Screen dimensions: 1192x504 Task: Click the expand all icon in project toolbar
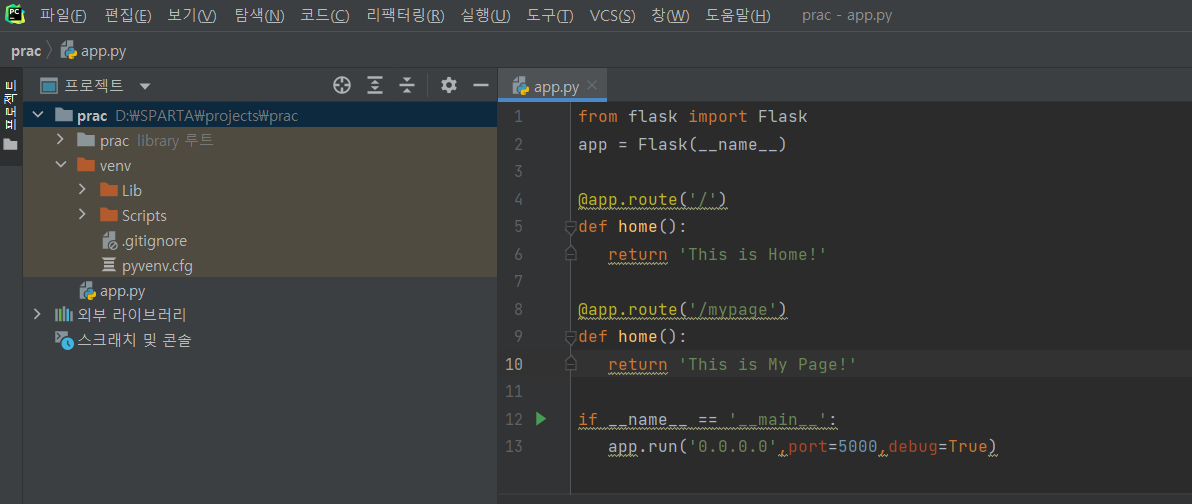tap(375, 85)
